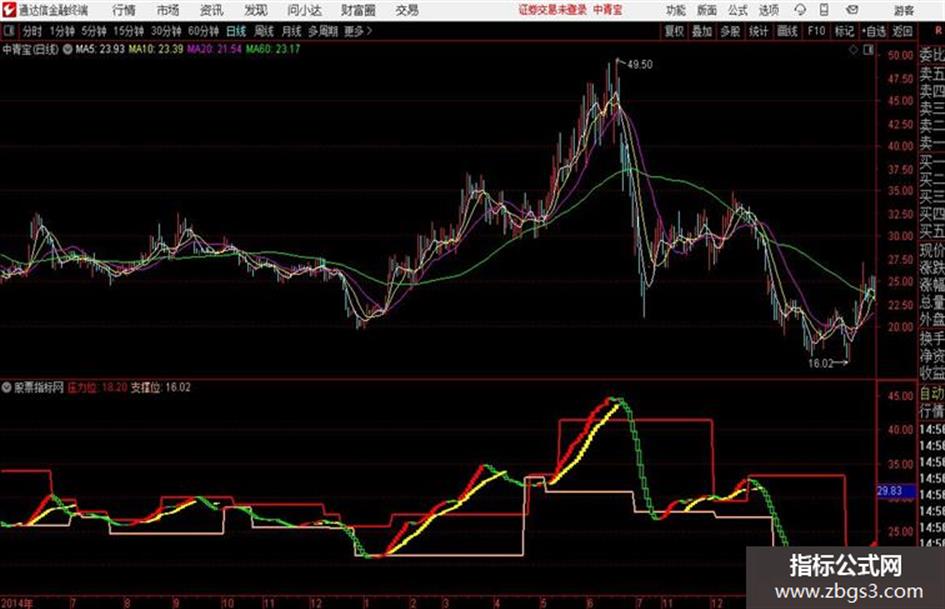The height and width of the screenshot is (609, 945).
Task: Switch to the 1分钟 period tab
Action: coord(61,31)
